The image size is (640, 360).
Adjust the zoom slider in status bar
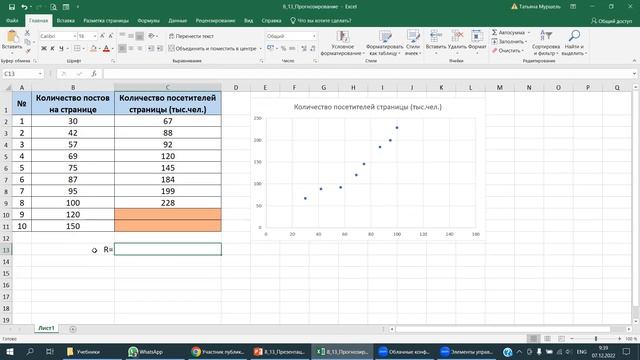tap(596, 339)
